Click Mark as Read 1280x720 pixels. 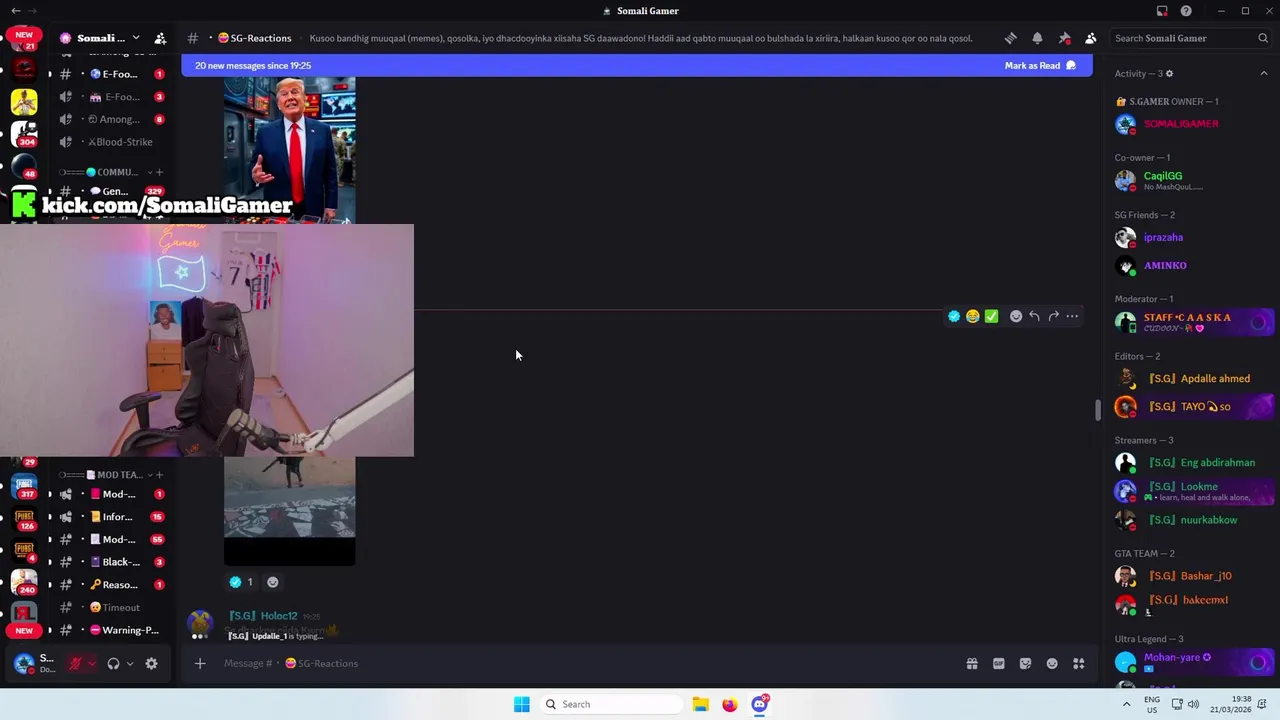click(x=1040, y=66)
